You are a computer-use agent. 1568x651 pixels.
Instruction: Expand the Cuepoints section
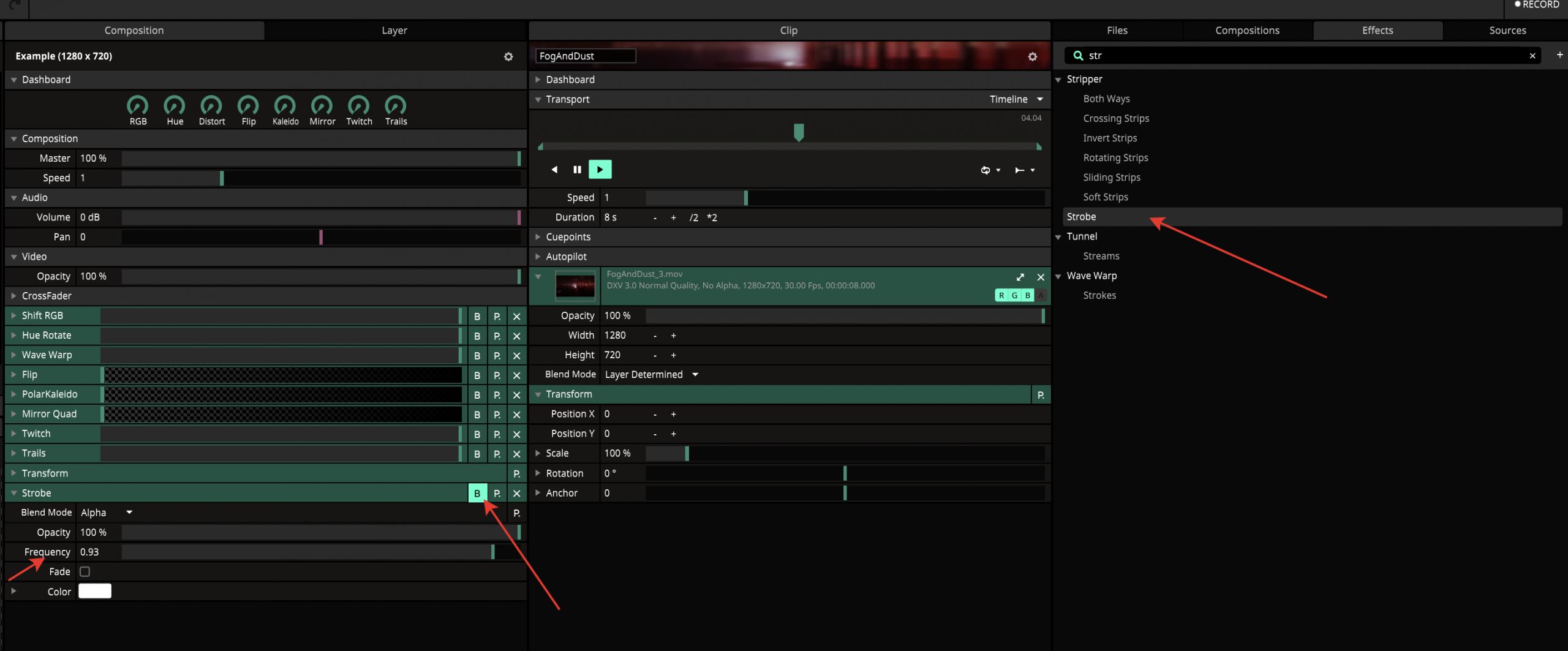click(538, 237)
